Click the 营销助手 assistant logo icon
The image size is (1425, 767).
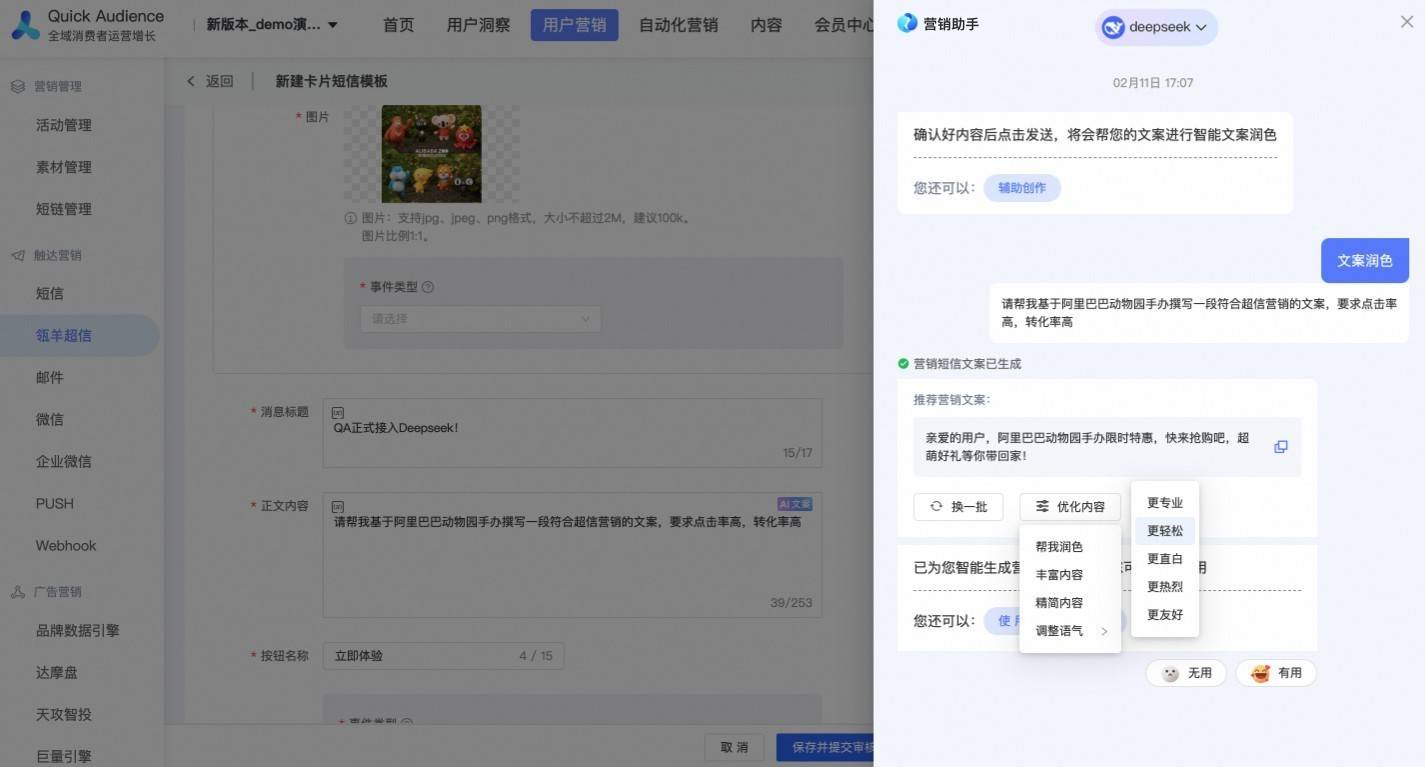pyautogui.click(x=907, y=23)
